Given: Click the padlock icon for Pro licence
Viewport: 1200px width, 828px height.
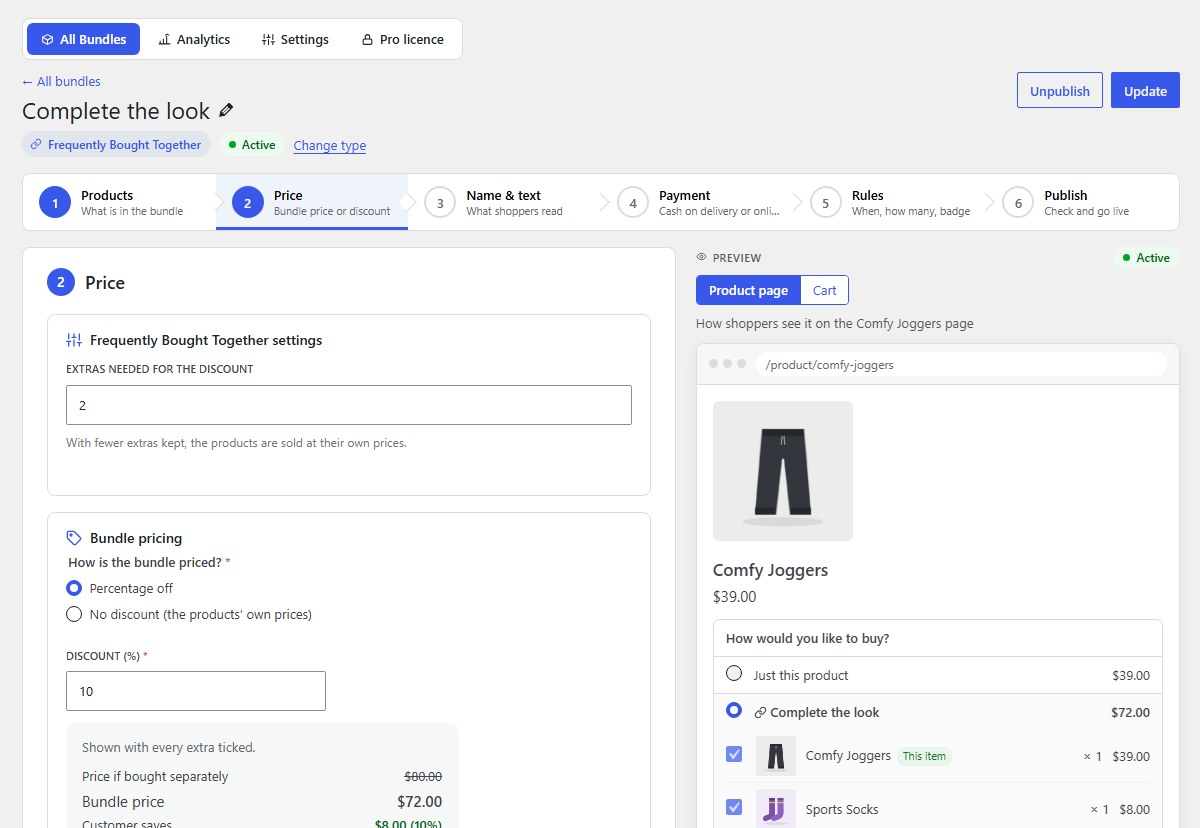Looking at the screenshot, I should tap(367, 40).
